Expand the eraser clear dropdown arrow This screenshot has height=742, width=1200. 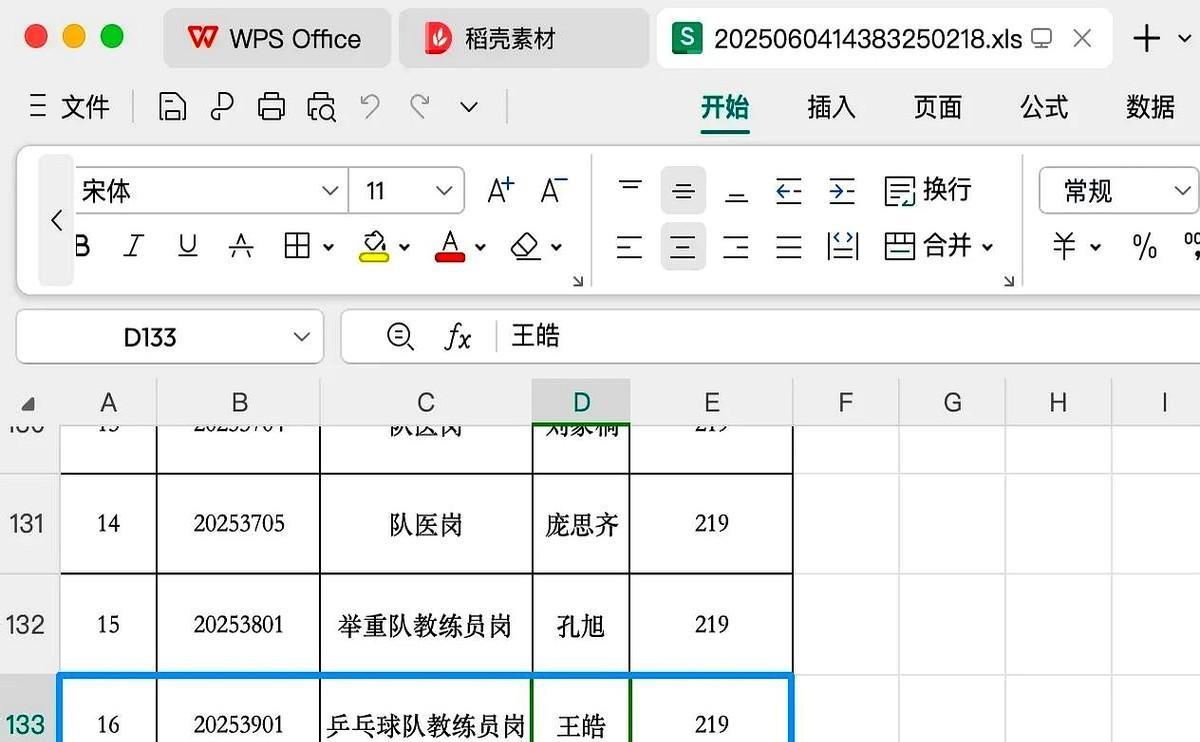coord(556,247)
